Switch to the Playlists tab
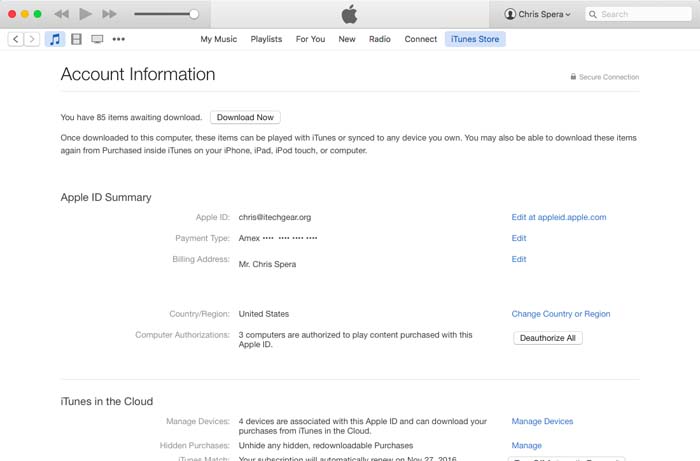The image size is (700, 461). click(266, 39)
